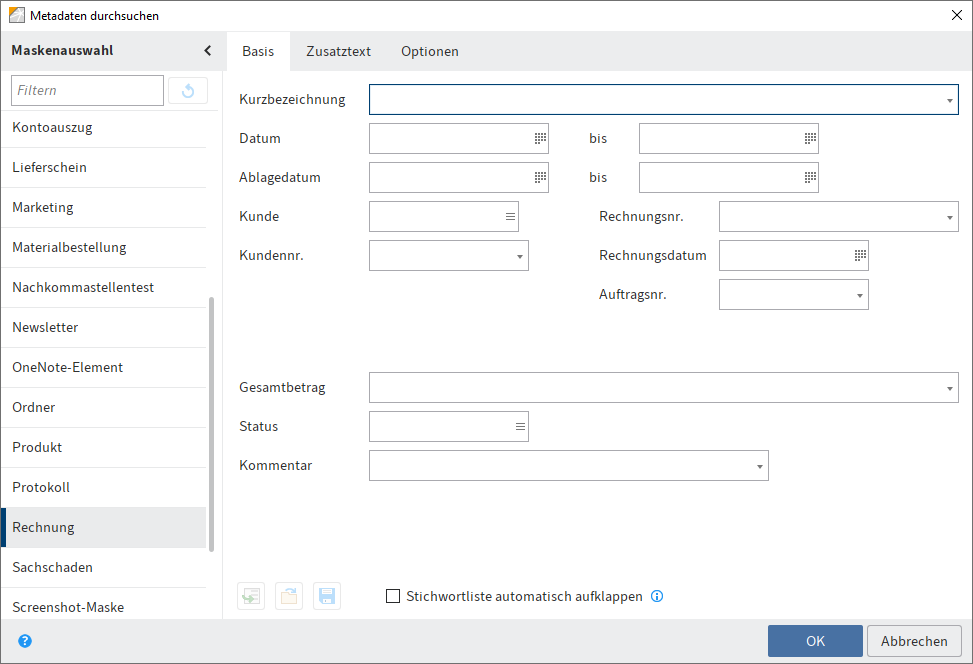Screen dimensions: 973x664
Task: Enable Stichwortliste automatisch aufklappen checkbox
Action: pos(393,596)
